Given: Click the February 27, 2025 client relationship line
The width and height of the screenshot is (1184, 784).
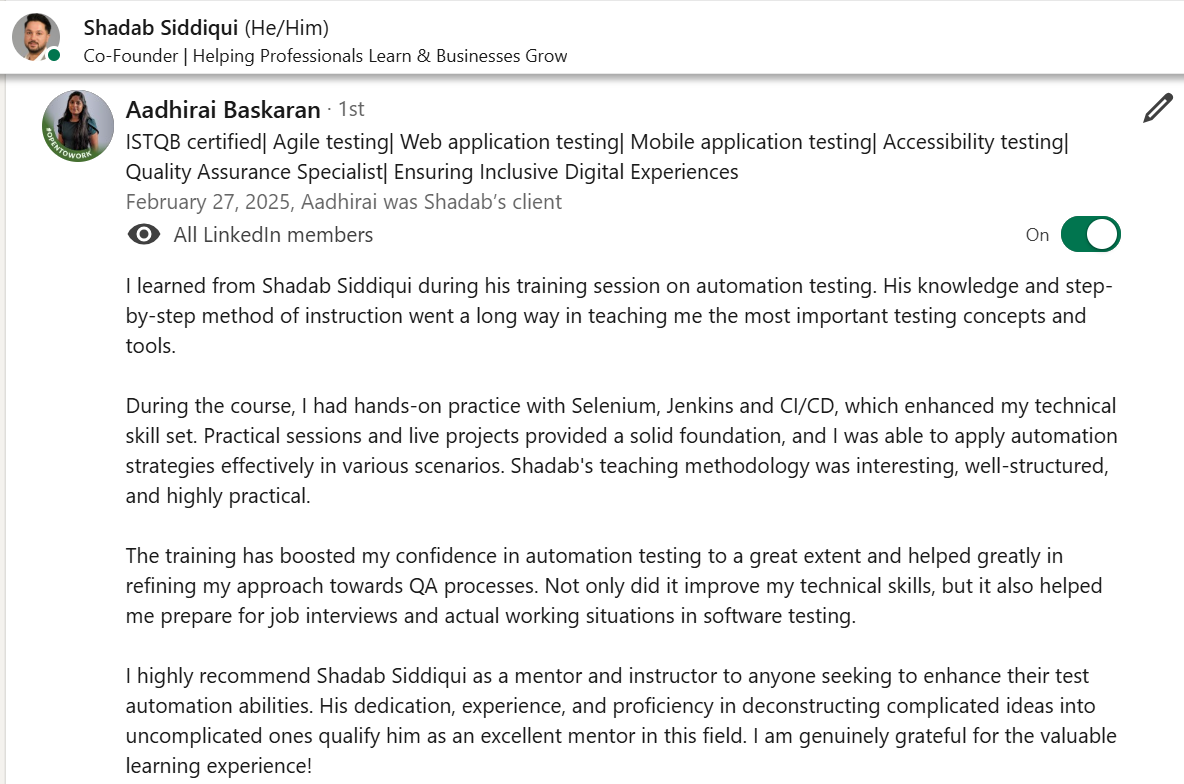Looking at the screenshot, I should (x=344, y=202).
